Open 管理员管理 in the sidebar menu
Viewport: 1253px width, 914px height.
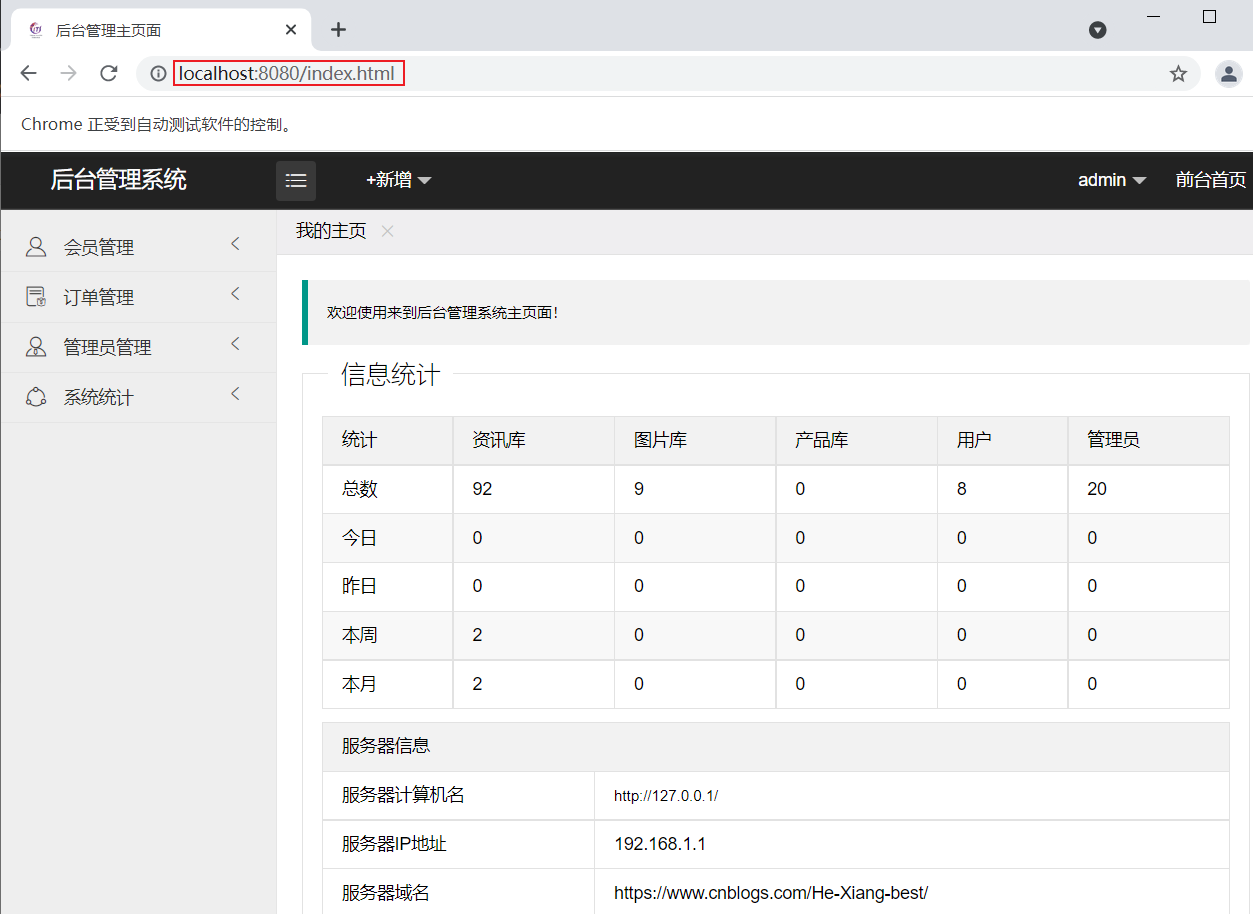click(x=139, y=347)
